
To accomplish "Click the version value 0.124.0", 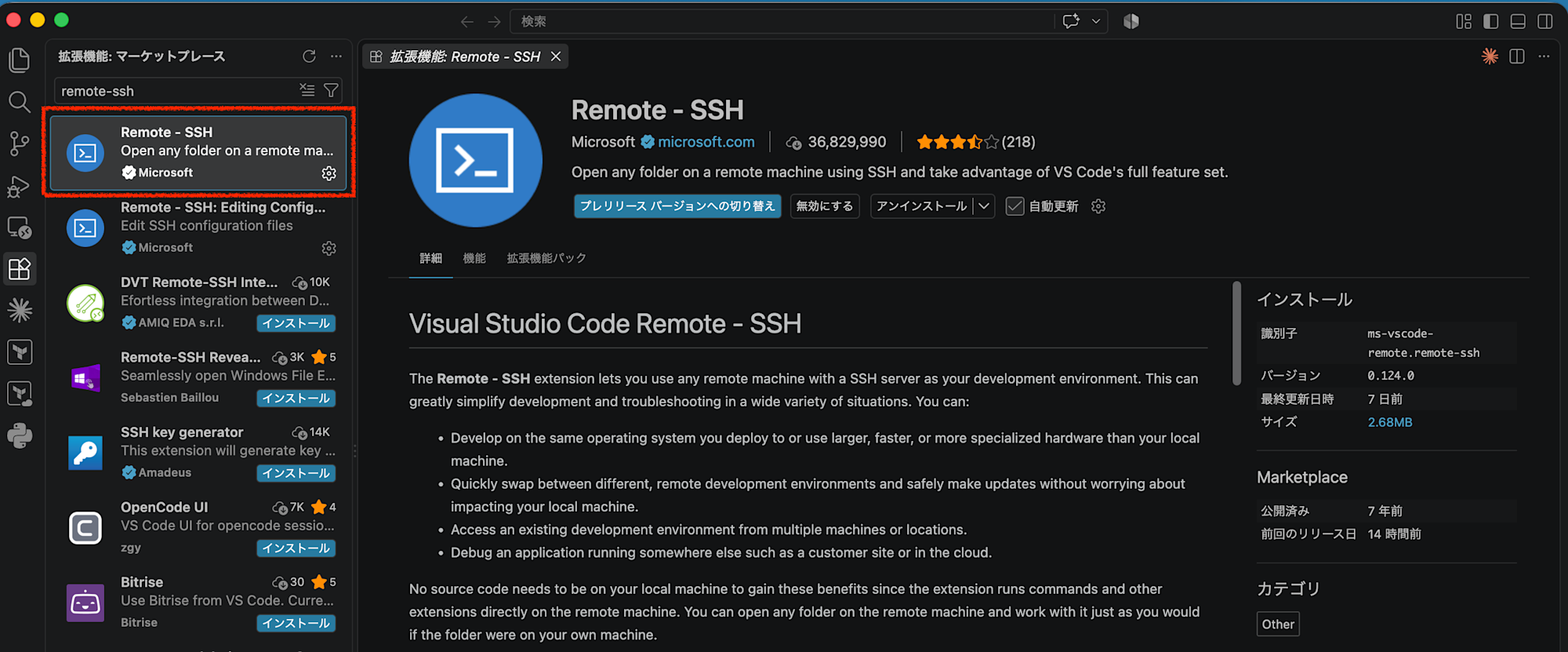I will coord(1391,376).
